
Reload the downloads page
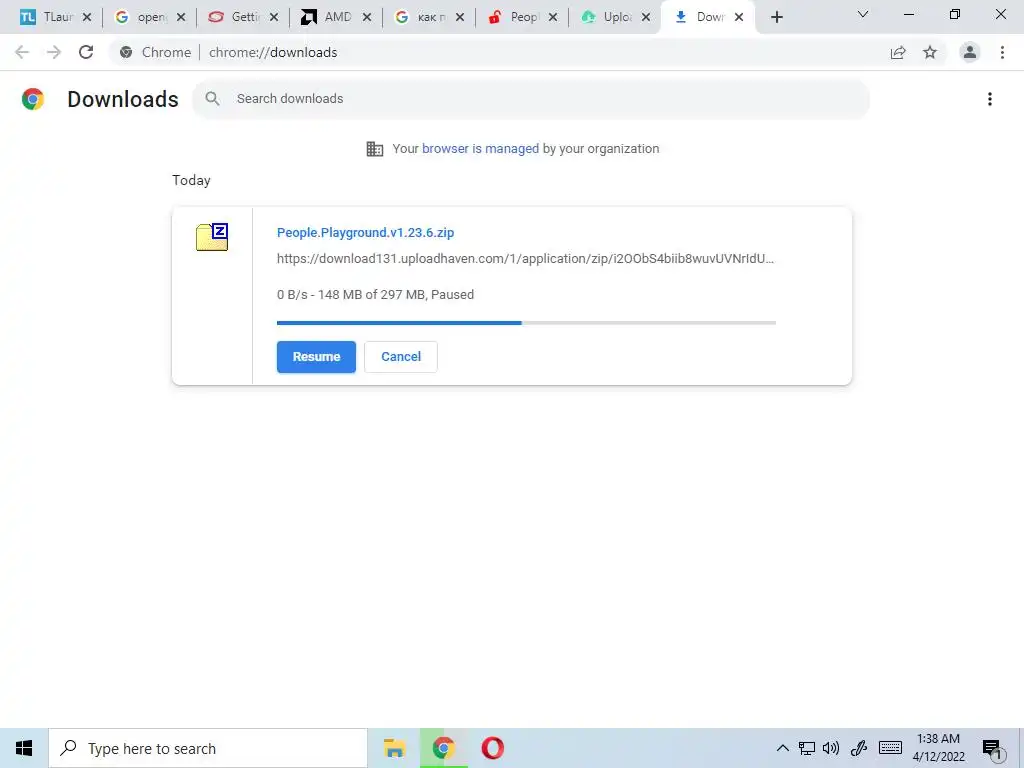86,52
